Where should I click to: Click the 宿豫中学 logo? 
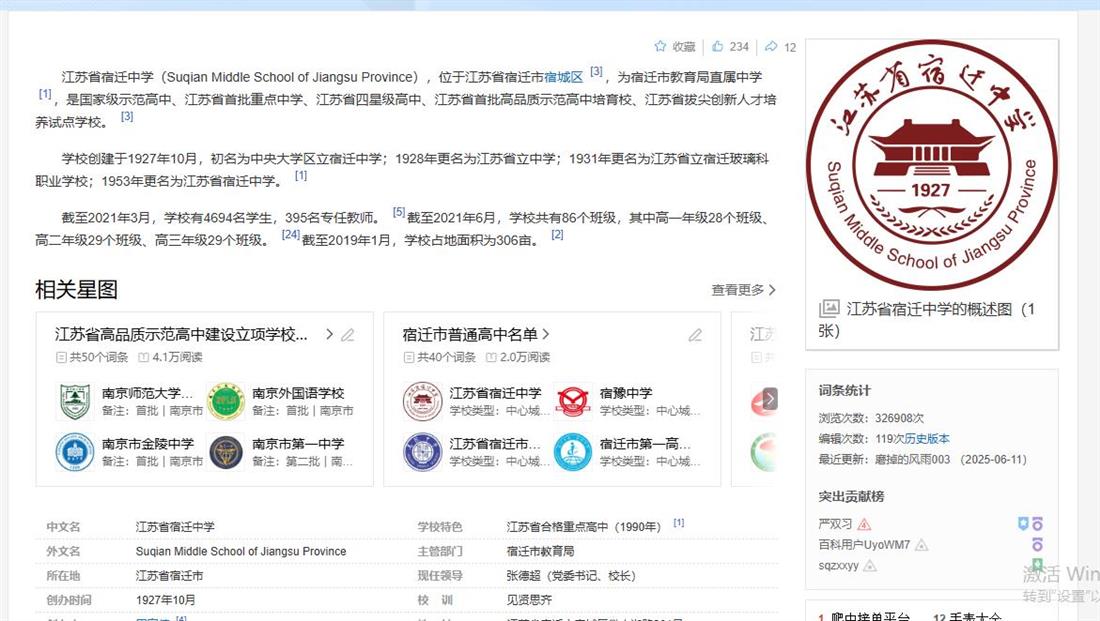pyautogui.click(x=572, y=401)
